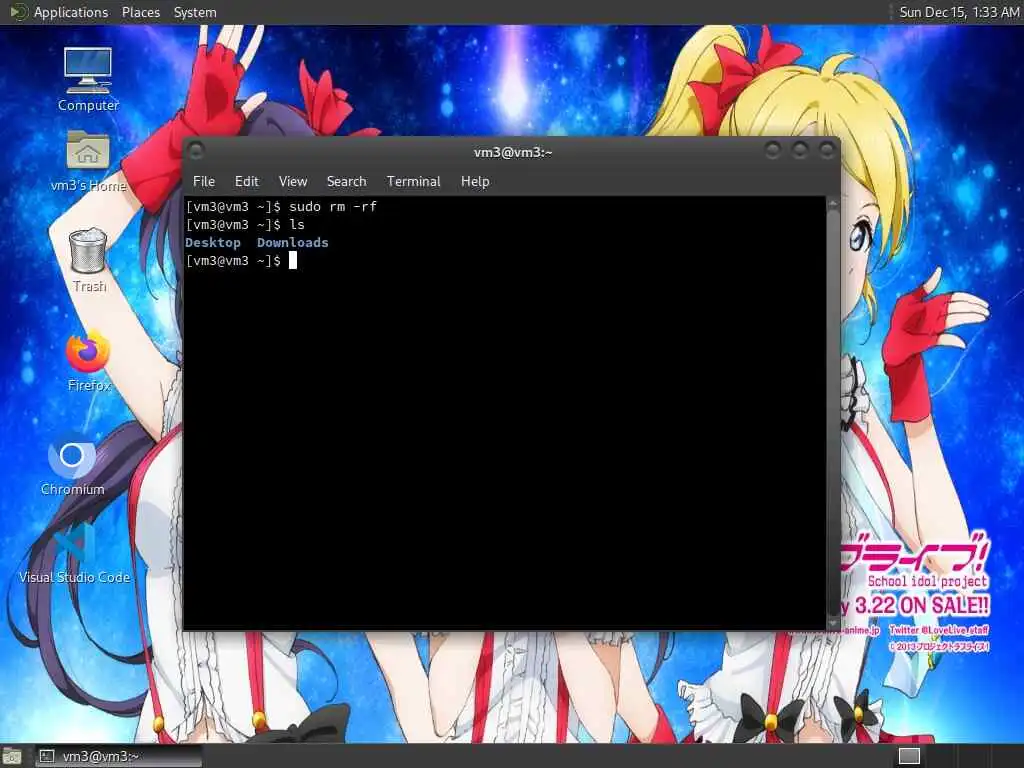Viewport: 1024px width, 768px height.
Task: Open vm3's Home folder icon
Action: pos(88,161)
